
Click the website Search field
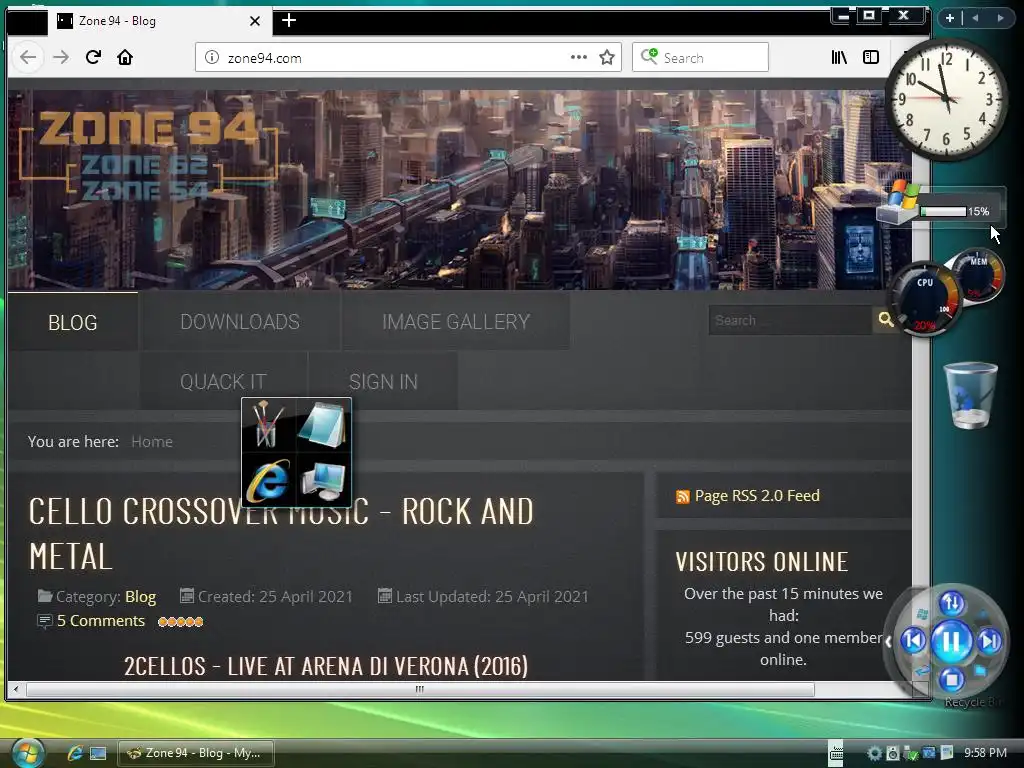pyautogui.click(x=790, y=320)
